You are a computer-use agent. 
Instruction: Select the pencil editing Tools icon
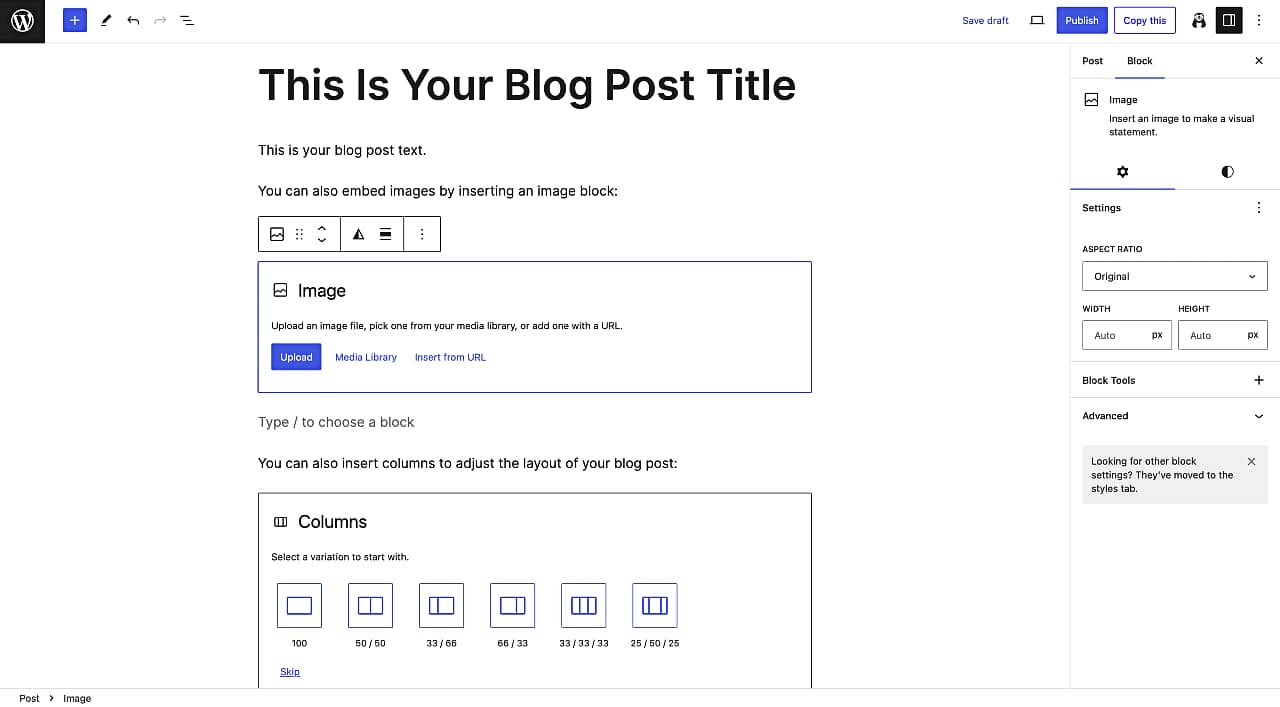click(107, 20)
